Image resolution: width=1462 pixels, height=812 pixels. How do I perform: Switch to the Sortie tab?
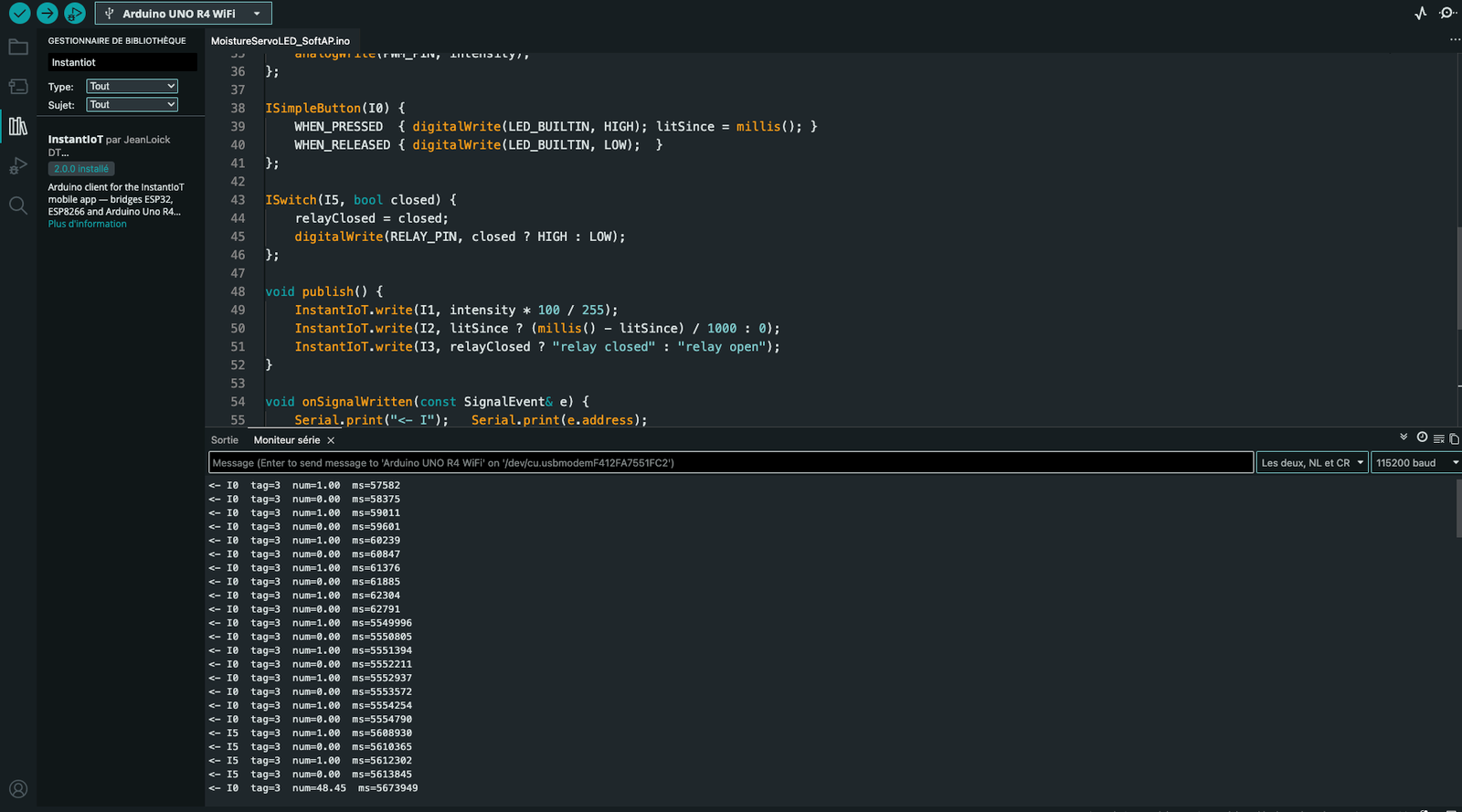click(225, 440)
